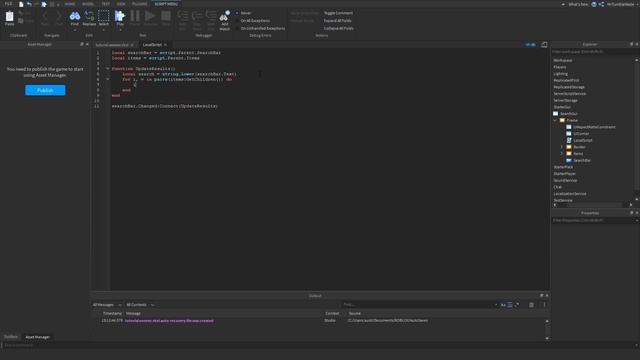The image size is (640, 360).
Task: Undock the Properties panel
Action: [631, 213]
